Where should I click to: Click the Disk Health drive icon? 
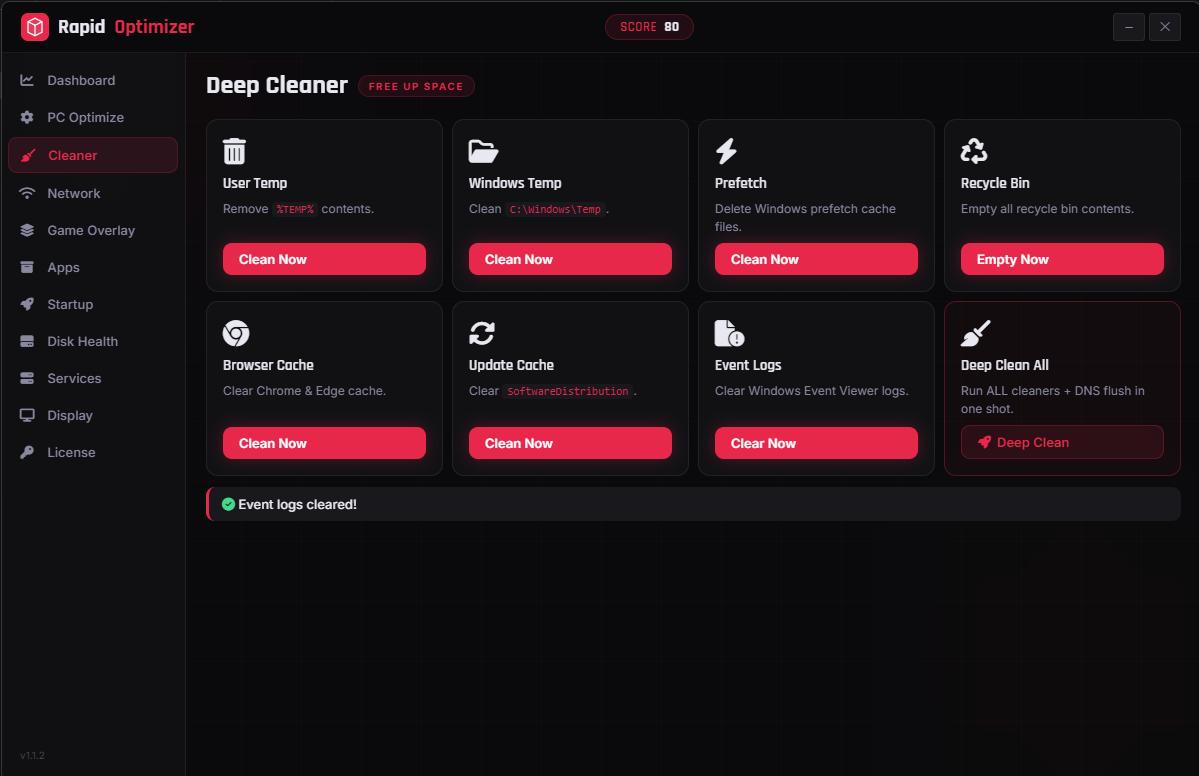pos(27,342)
